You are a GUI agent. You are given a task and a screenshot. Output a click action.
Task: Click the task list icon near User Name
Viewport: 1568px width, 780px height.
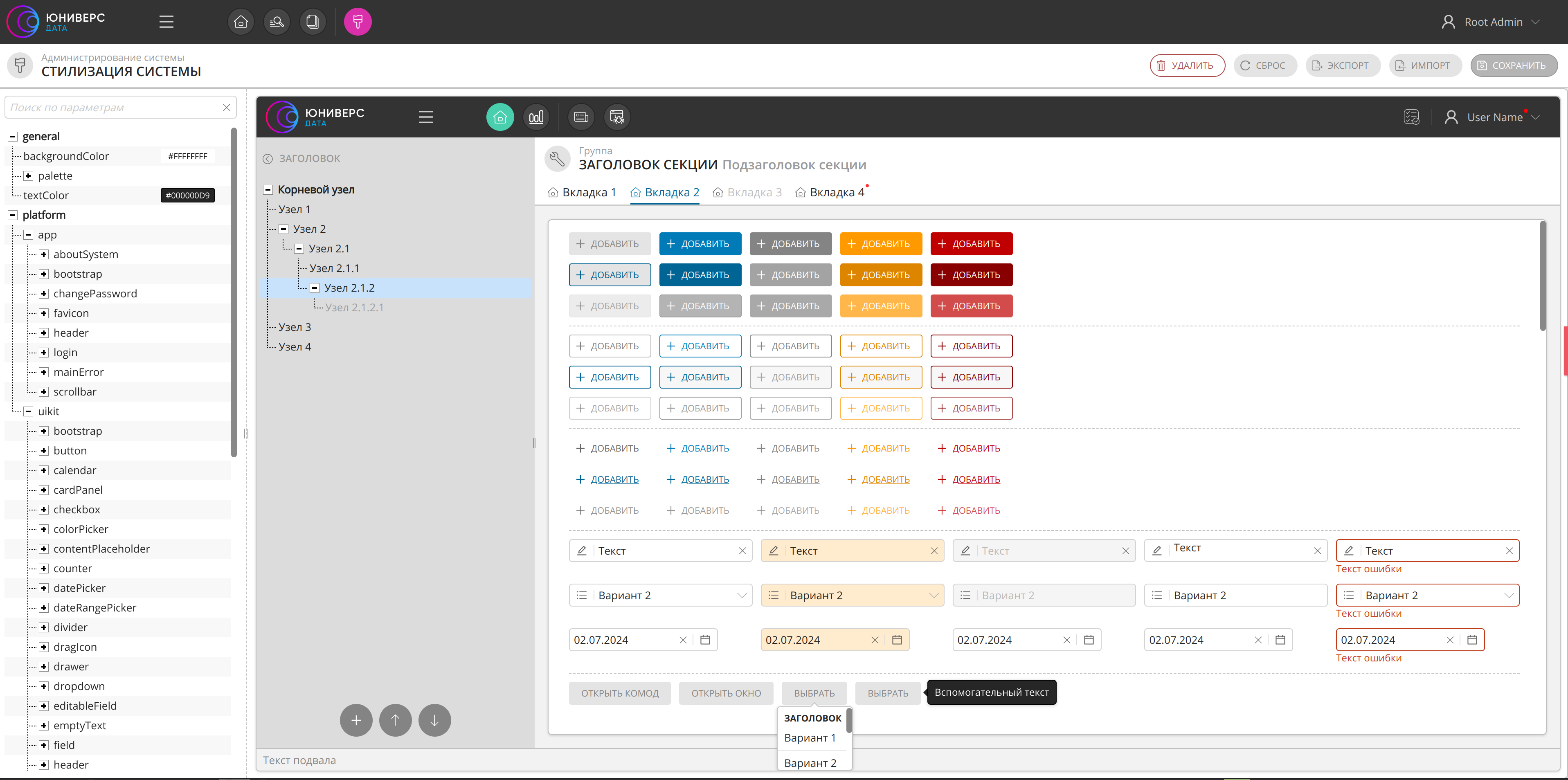1411,117
